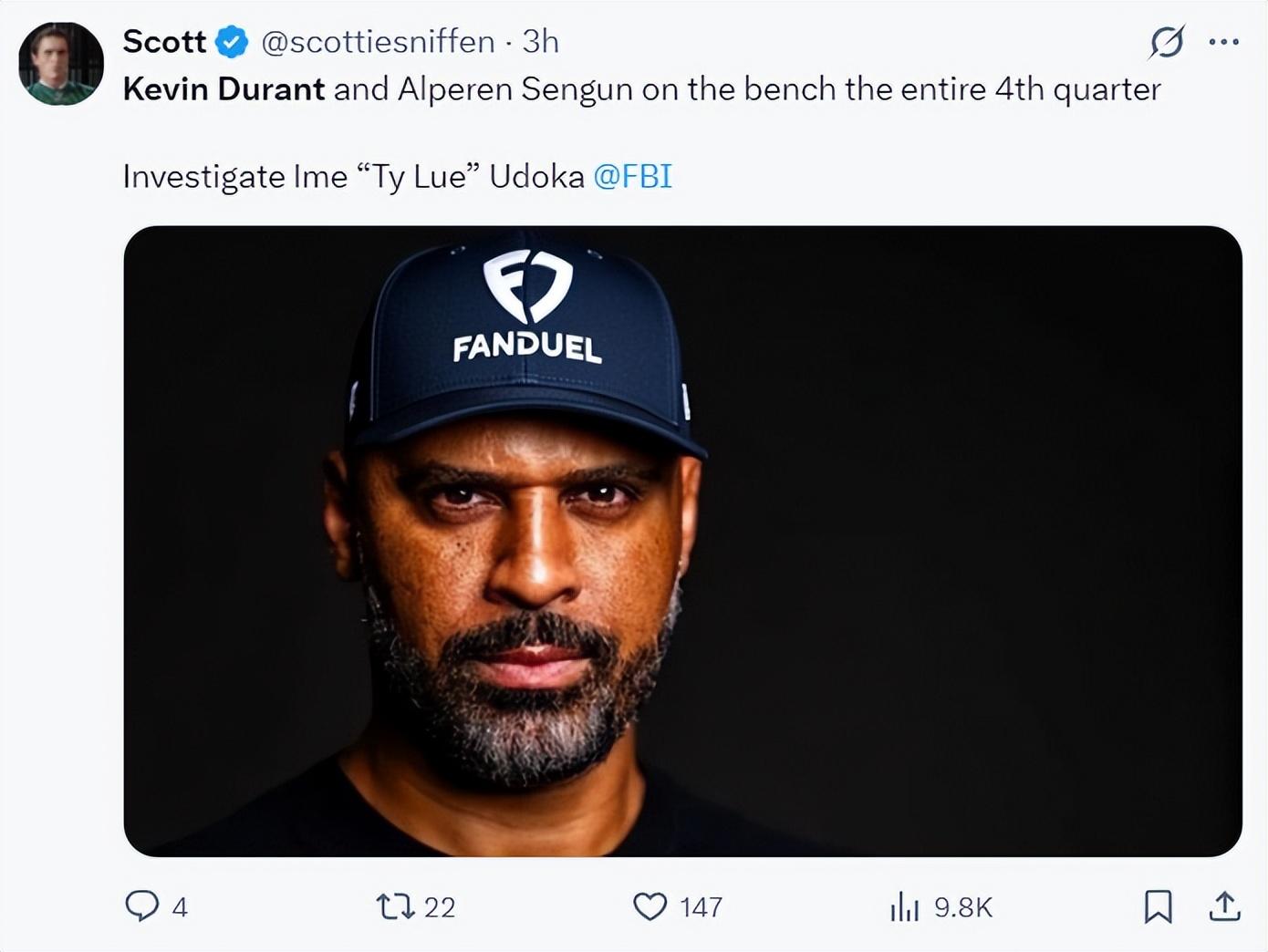Open Scott's profile avatar picture
This screenshot has height=952, width=1268.
click(x=61, y=64)
